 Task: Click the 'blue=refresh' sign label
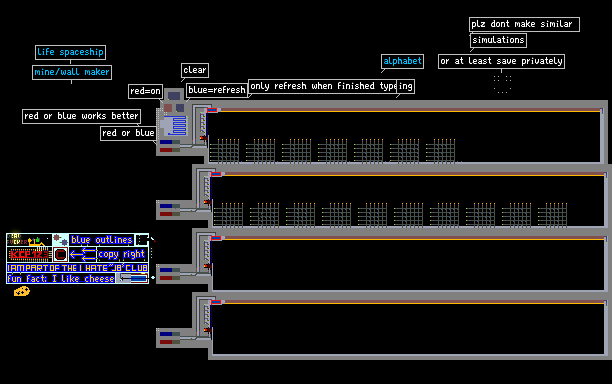[217, 90]
